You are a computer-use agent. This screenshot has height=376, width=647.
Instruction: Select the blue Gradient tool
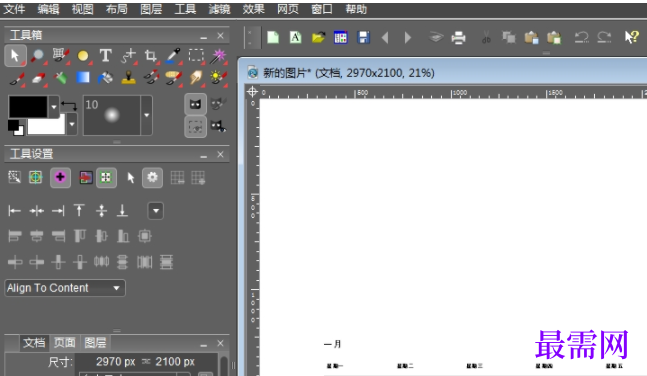click(x=83, y=78)
